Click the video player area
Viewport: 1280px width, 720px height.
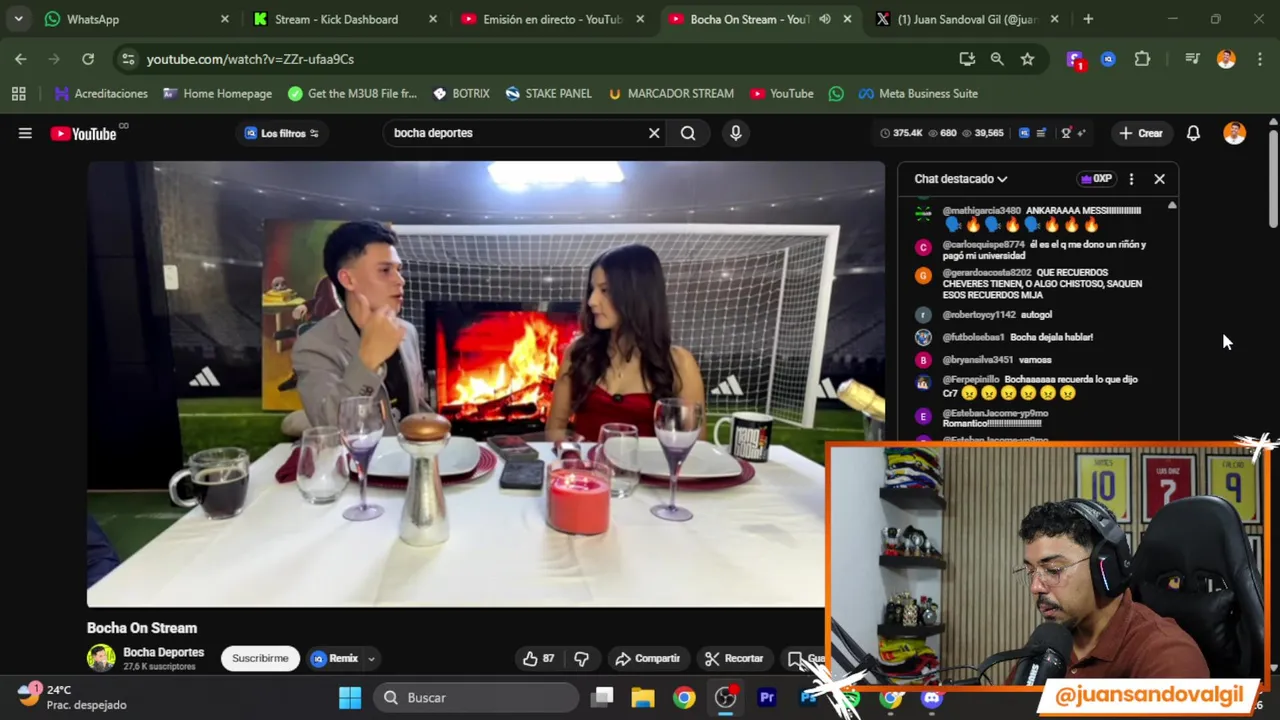pyautogui.click(x=486, y=384)
